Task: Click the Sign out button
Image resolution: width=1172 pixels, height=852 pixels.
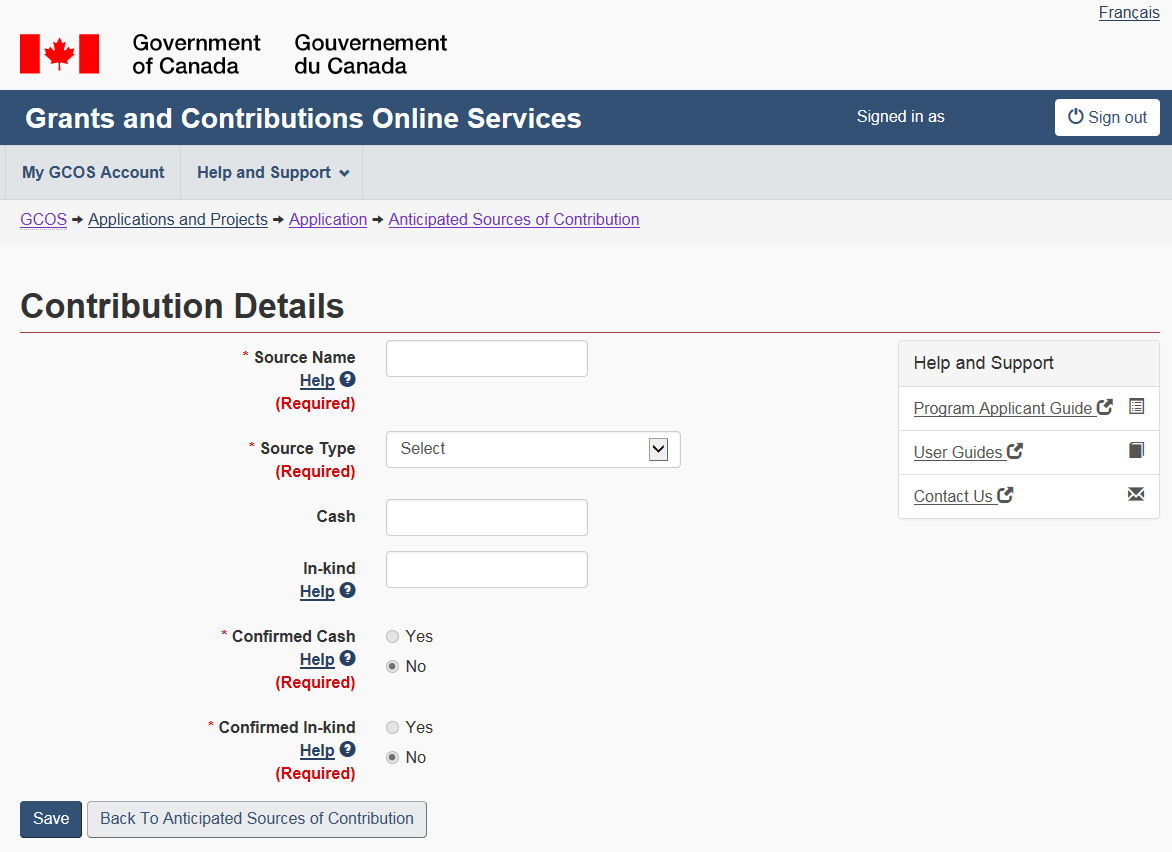Action: (x=1107, y=117)
